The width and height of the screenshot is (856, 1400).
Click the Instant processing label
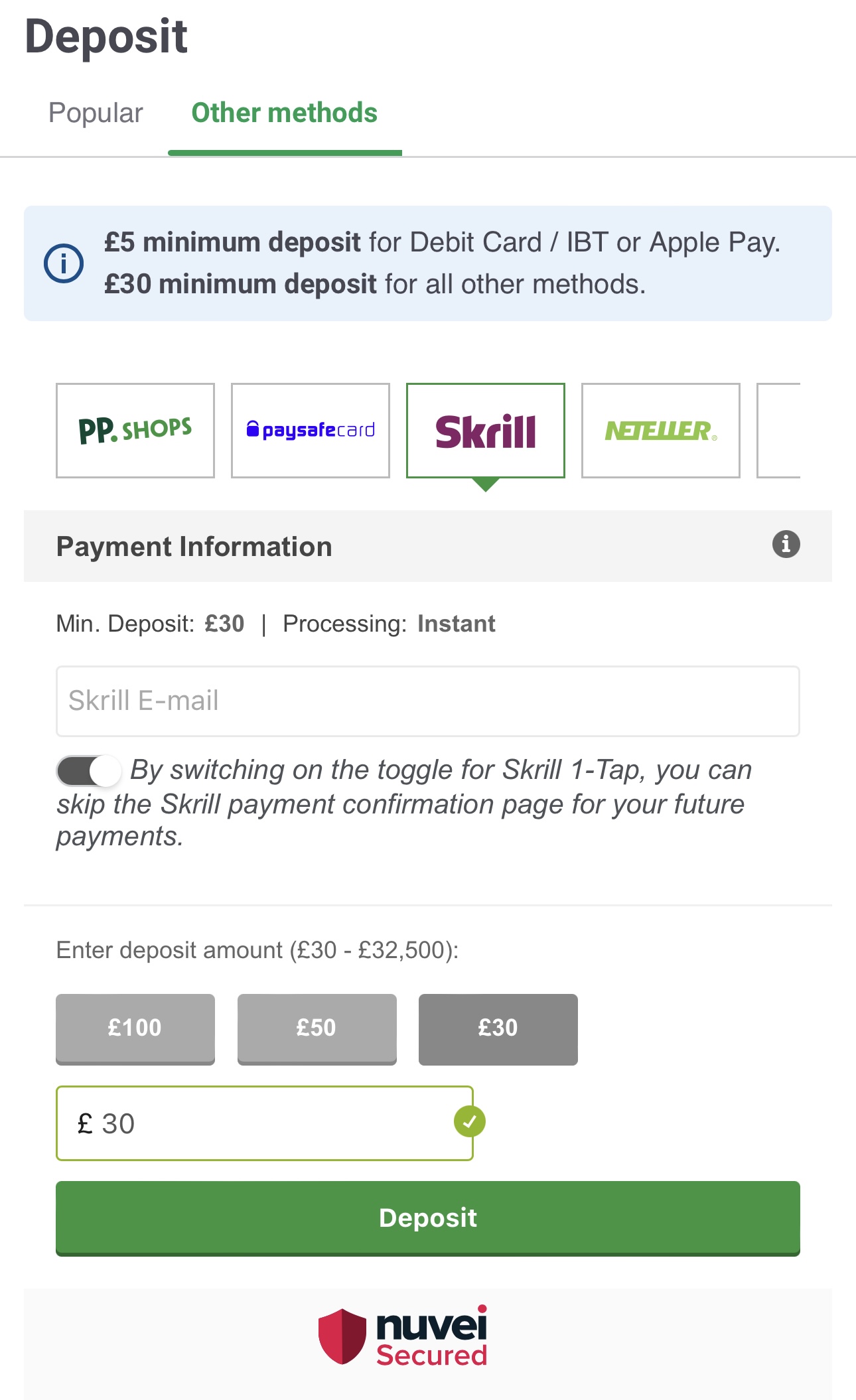(x=456, y=623)
